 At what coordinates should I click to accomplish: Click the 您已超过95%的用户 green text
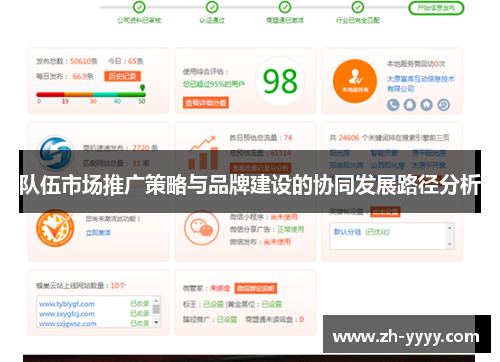tap(214, 84)
